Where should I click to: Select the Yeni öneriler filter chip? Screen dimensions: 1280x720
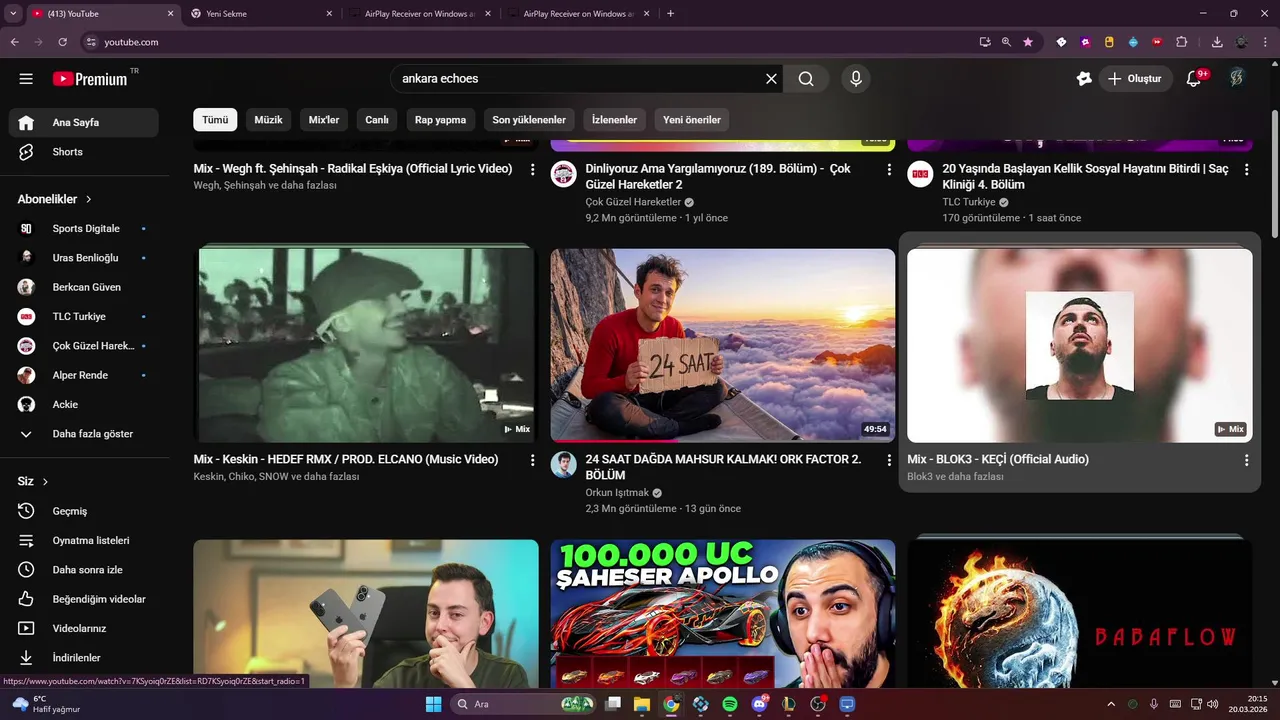coord(692,120)
